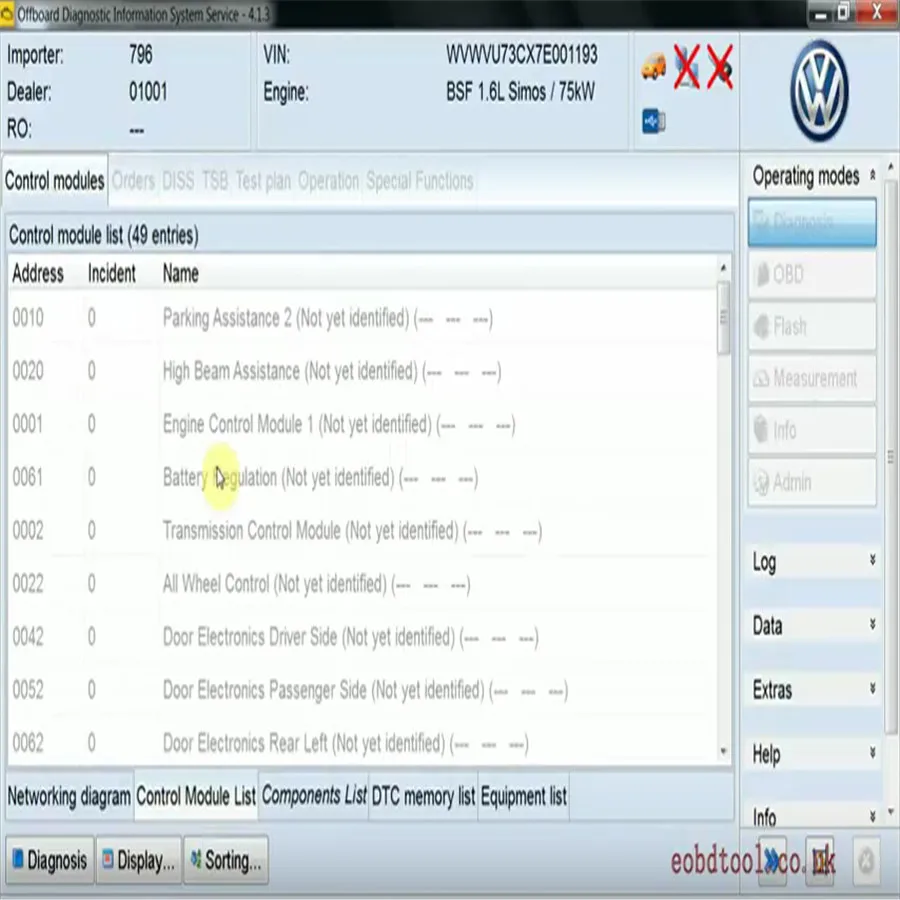Select Transmission Control Module row
Viewport: 900px width, 900px height.
point(362,530)
